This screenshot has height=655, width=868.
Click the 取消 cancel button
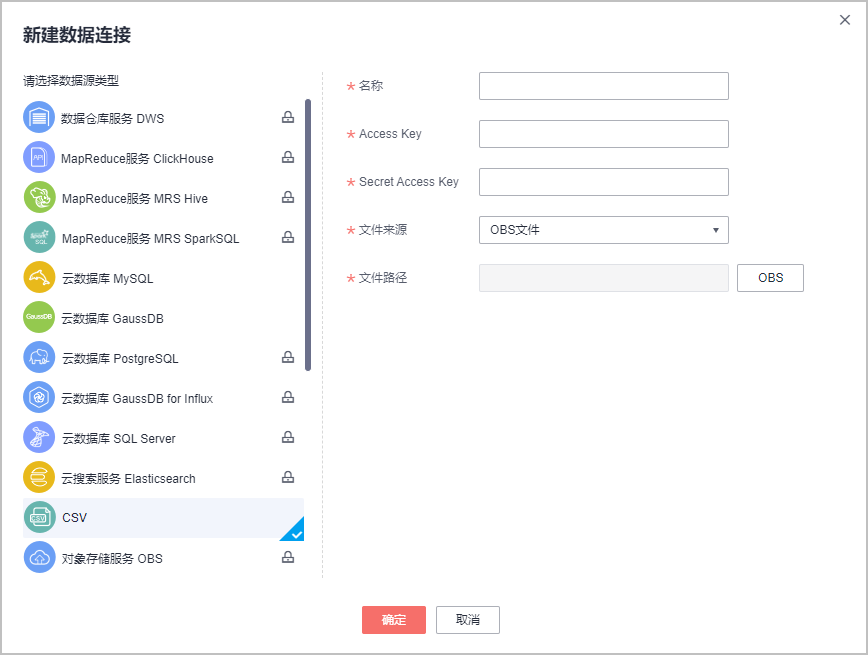[468, 620]
